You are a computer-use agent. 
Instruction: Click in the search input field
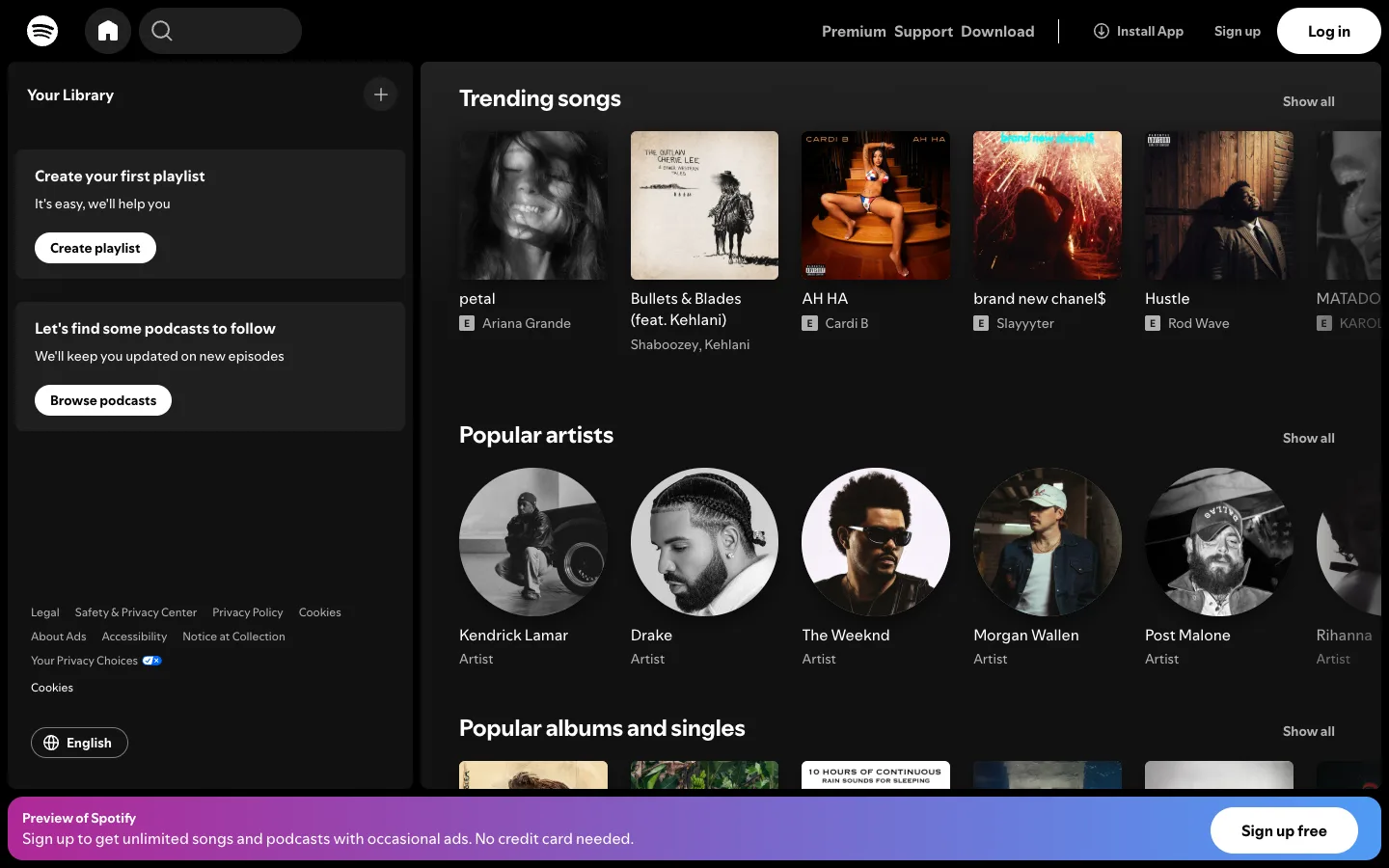coord(220,31)
